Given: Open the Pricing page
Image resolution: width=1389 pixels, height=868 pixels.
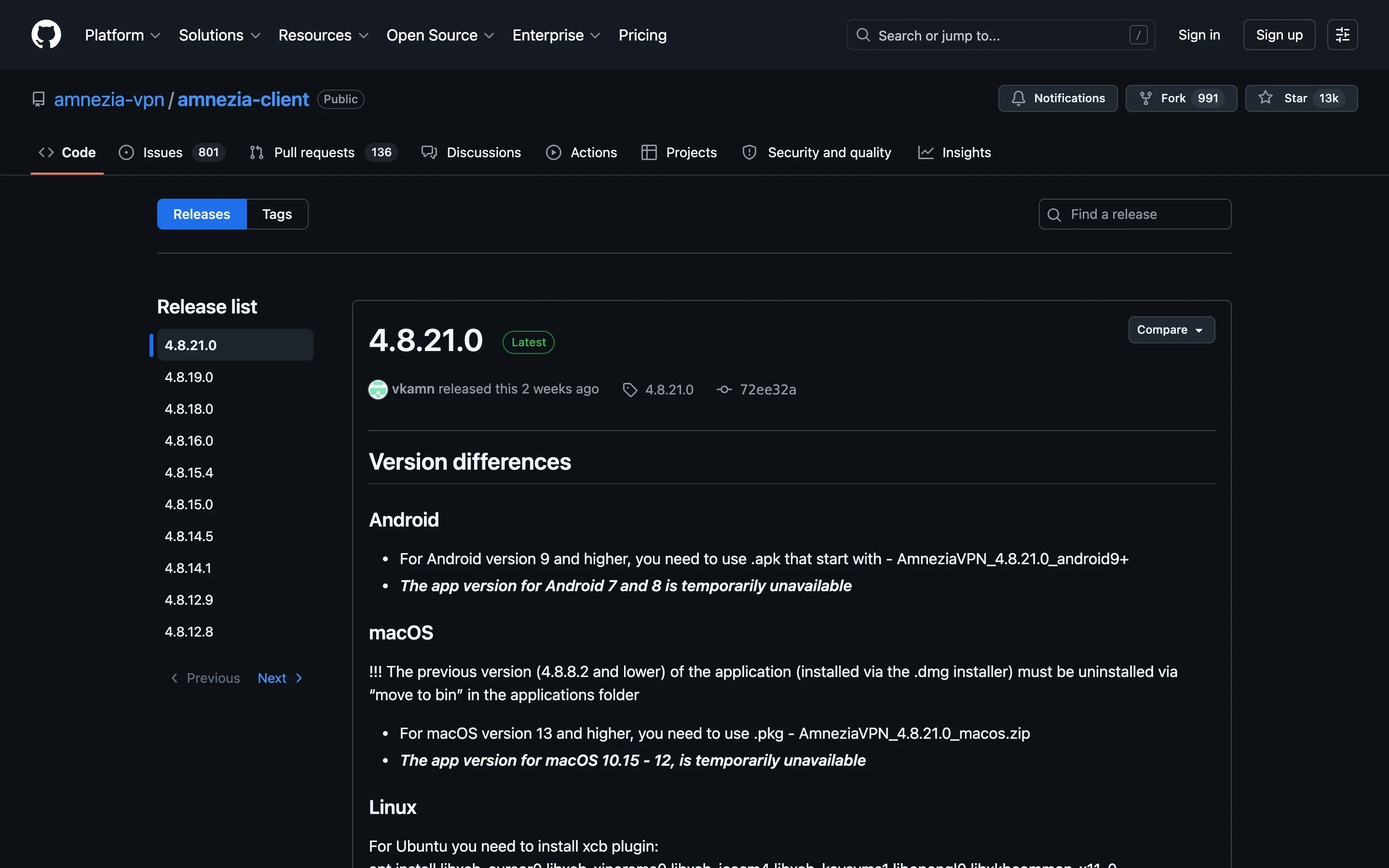Looking at the screenshot, I should 642,35.
